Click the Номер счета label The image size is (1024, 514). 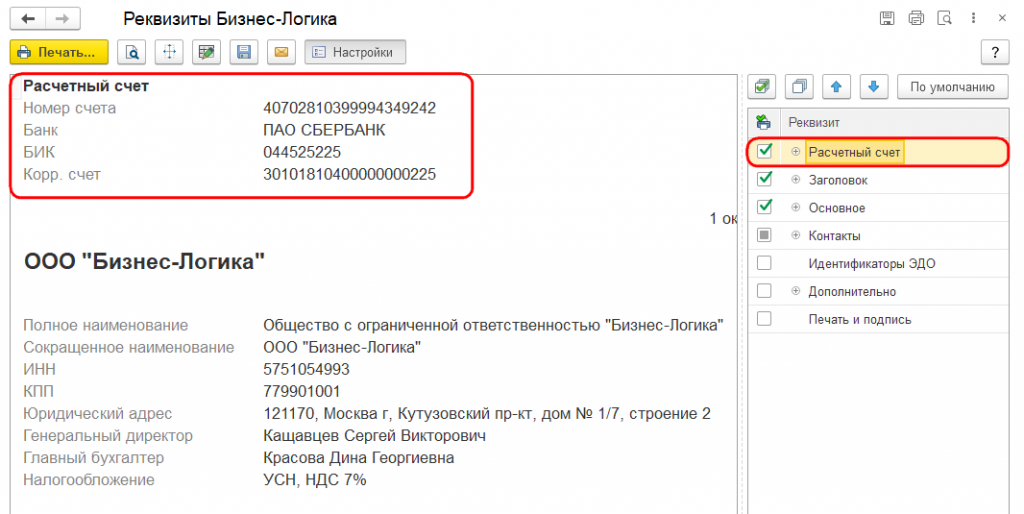[69, 108]
